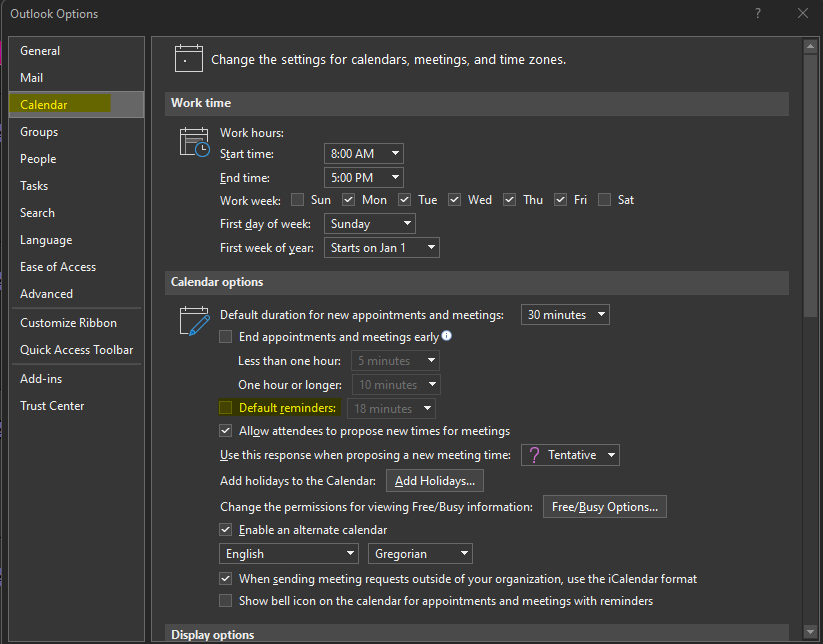This screenshot has width=823, height=644.
Task: Uncheck the iCalendar format option
Action: tap(226, 578)
